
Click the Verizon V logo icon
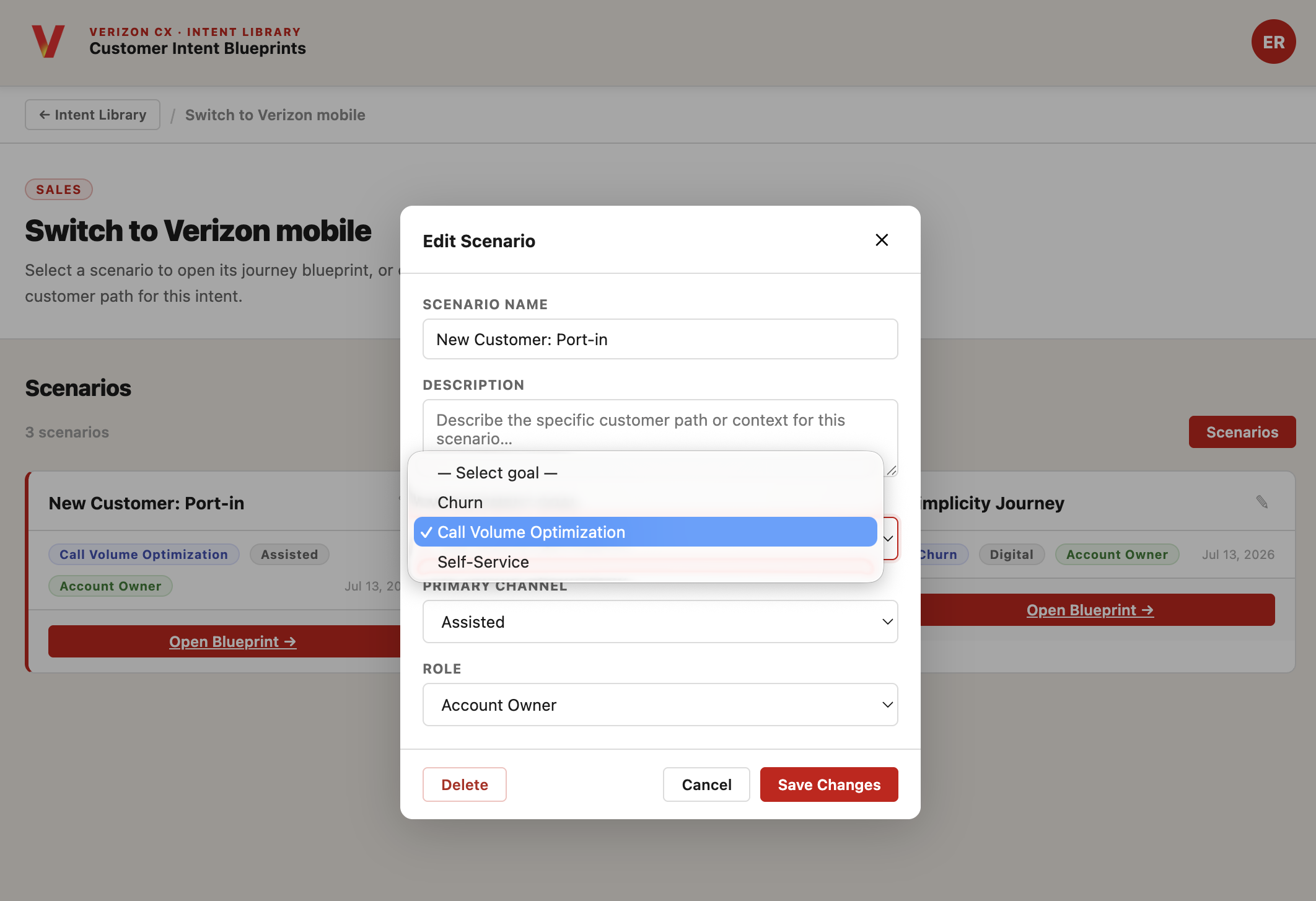pos(48,42)
